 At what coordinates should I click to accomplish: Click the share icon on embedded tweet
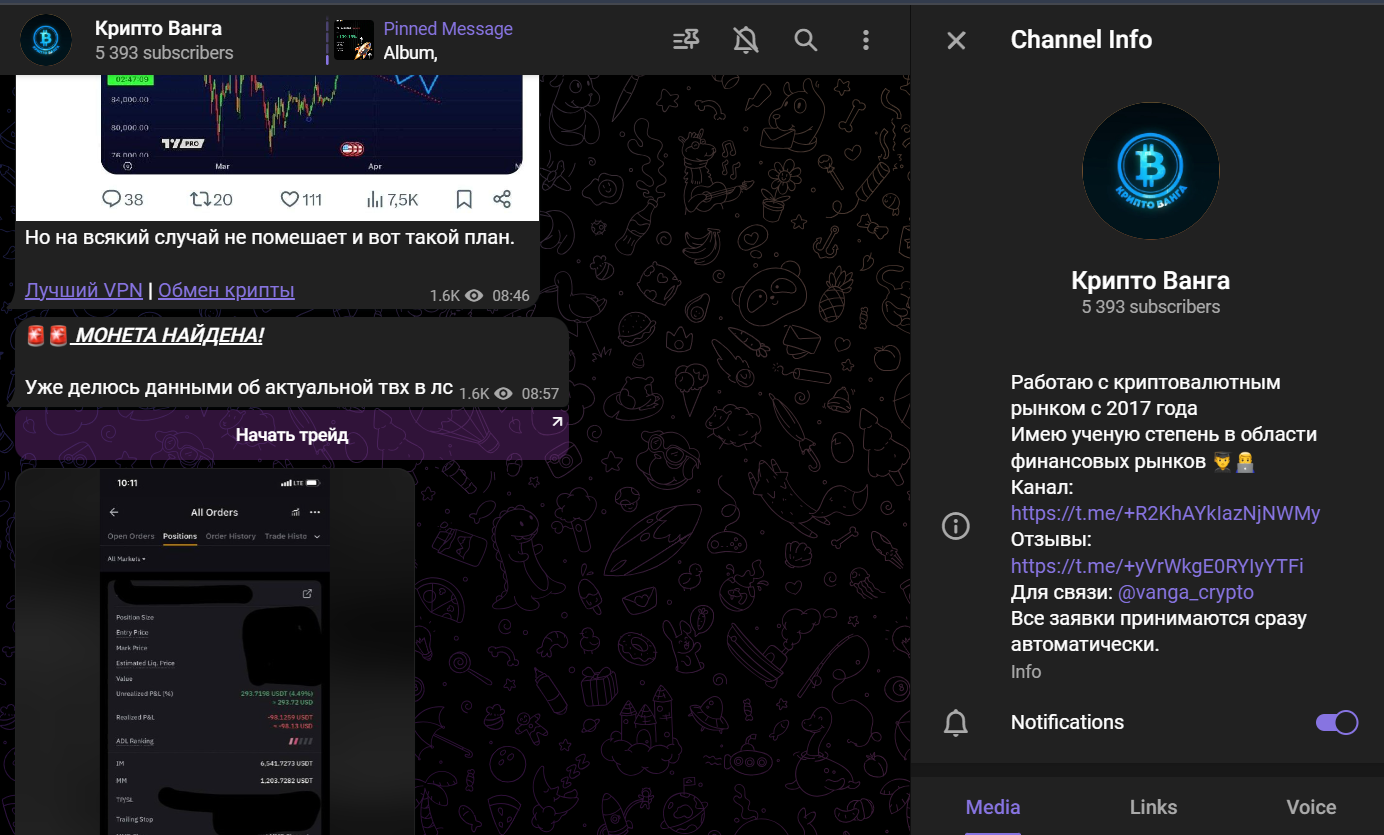coord(502,199)
